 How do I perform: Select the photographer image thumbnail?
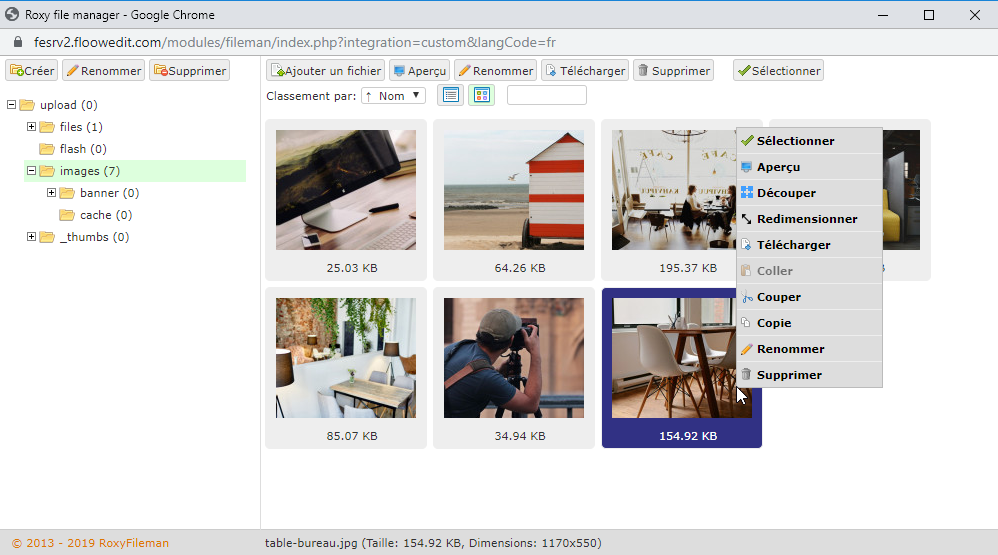(x=514, y=358)
